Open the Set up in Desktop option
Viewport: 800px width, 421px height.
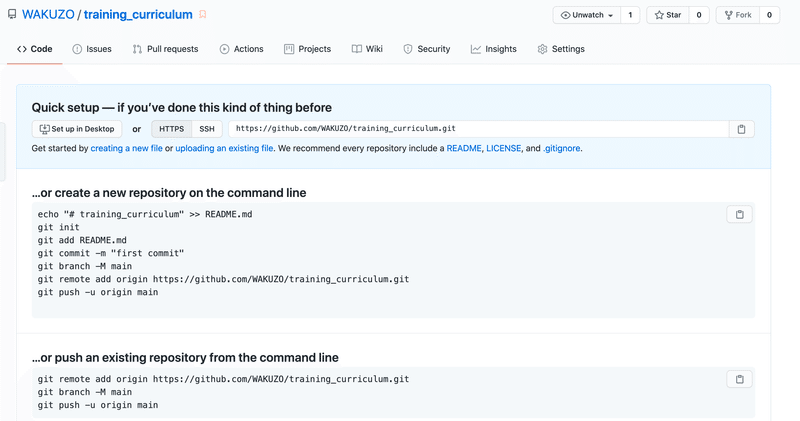point(77,129)
